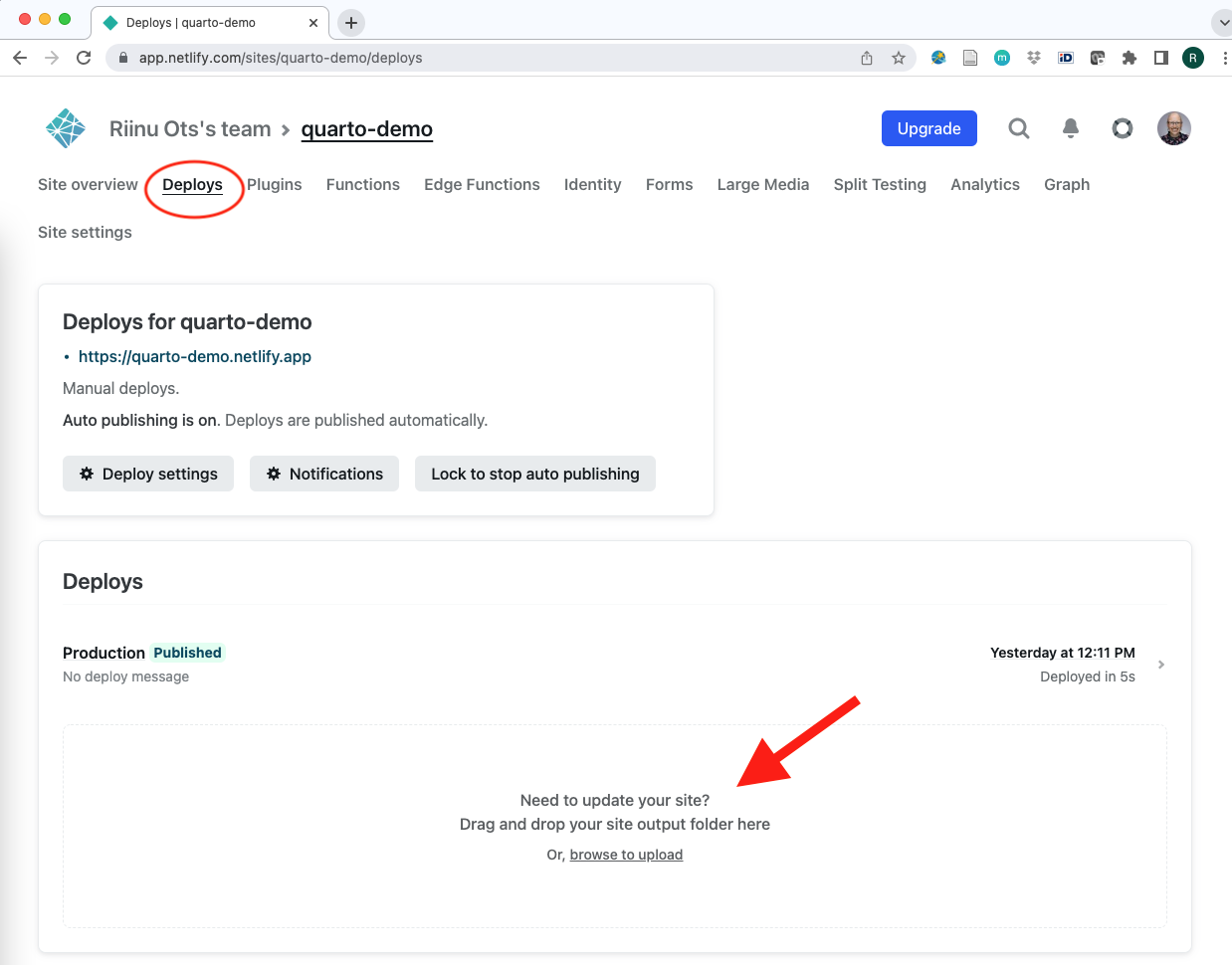Image resolution: width=1232 pixels, height=965 pixels.
Task: Click the Upgrade button
Action: pyautogui.click(x=929, y=128)
